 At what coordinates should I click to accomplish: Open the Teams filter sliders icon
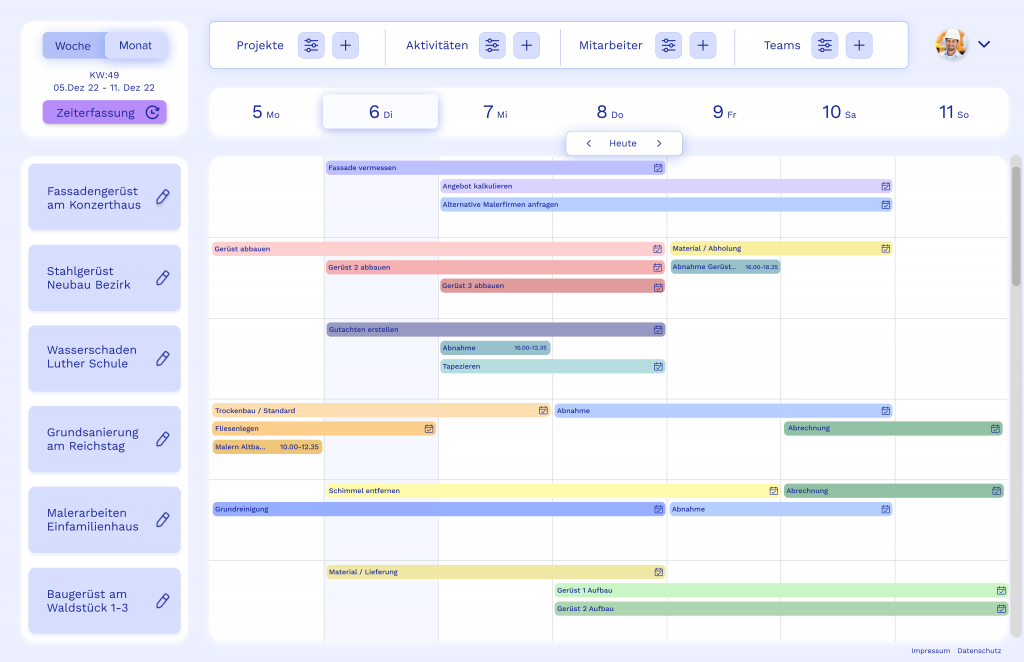[x=824, y=45]
